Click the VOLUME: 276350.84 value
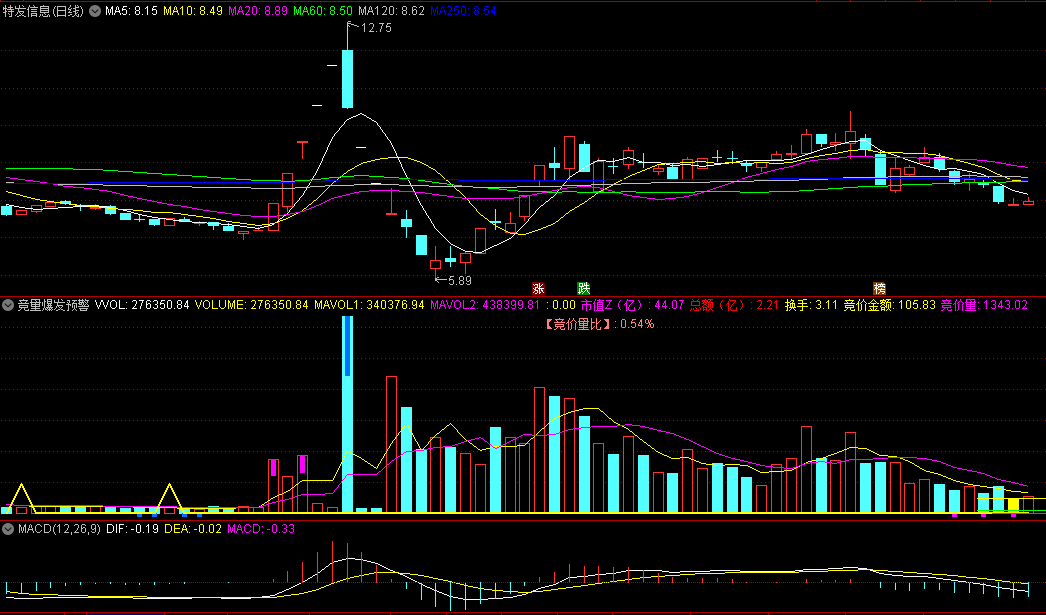Viewport: 1046px width, 615px height. coord(251,305)
